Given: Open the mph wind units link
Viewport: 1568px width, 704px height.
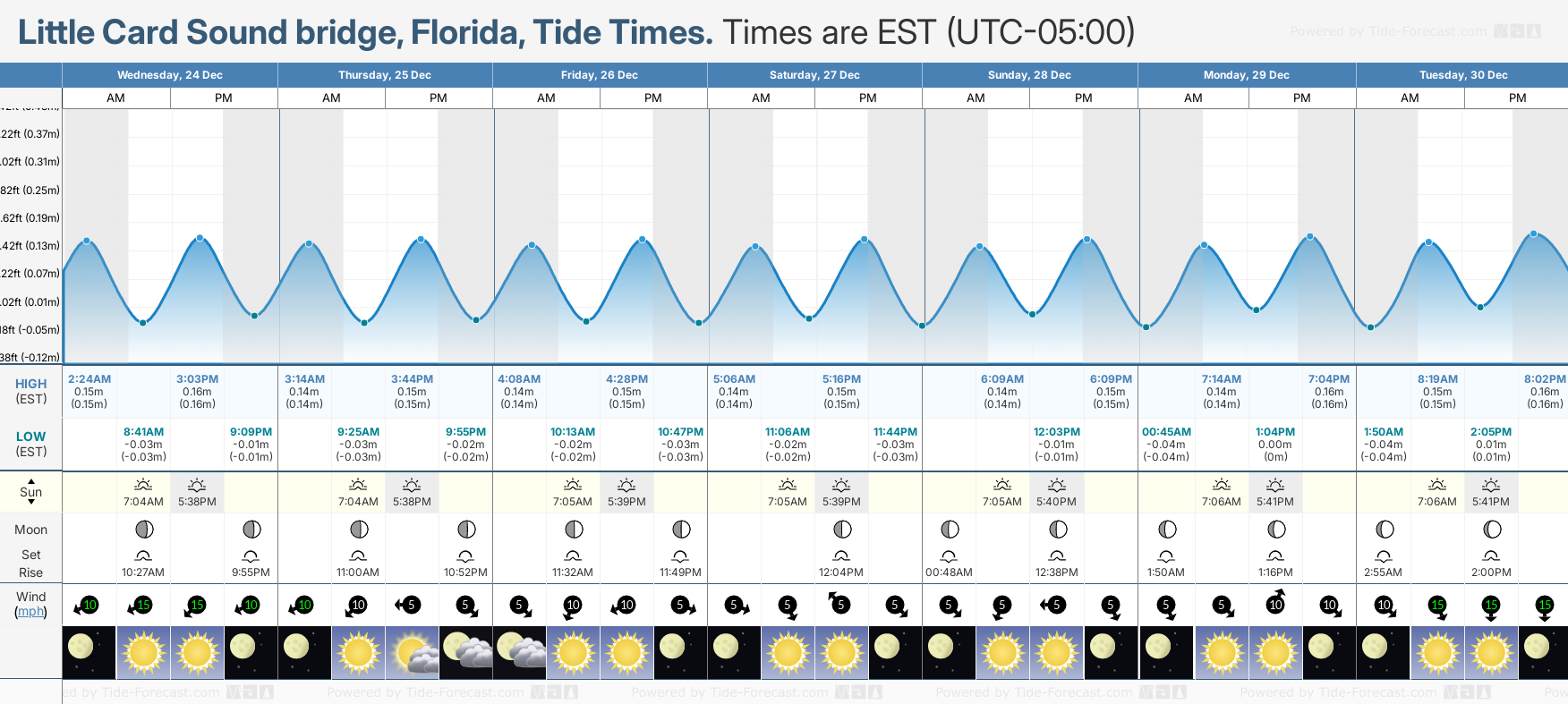Looking at the screenshot, I should (x=30, y=612).
